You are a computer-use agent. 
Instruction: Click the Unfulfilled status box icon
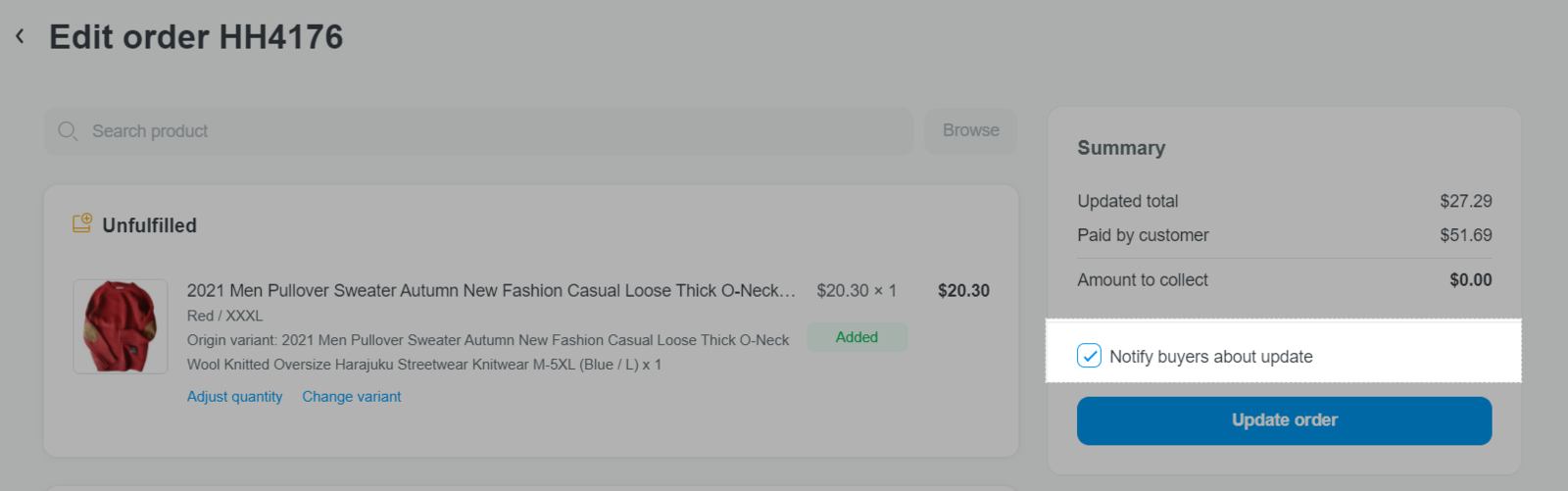(x=82, y=224)
